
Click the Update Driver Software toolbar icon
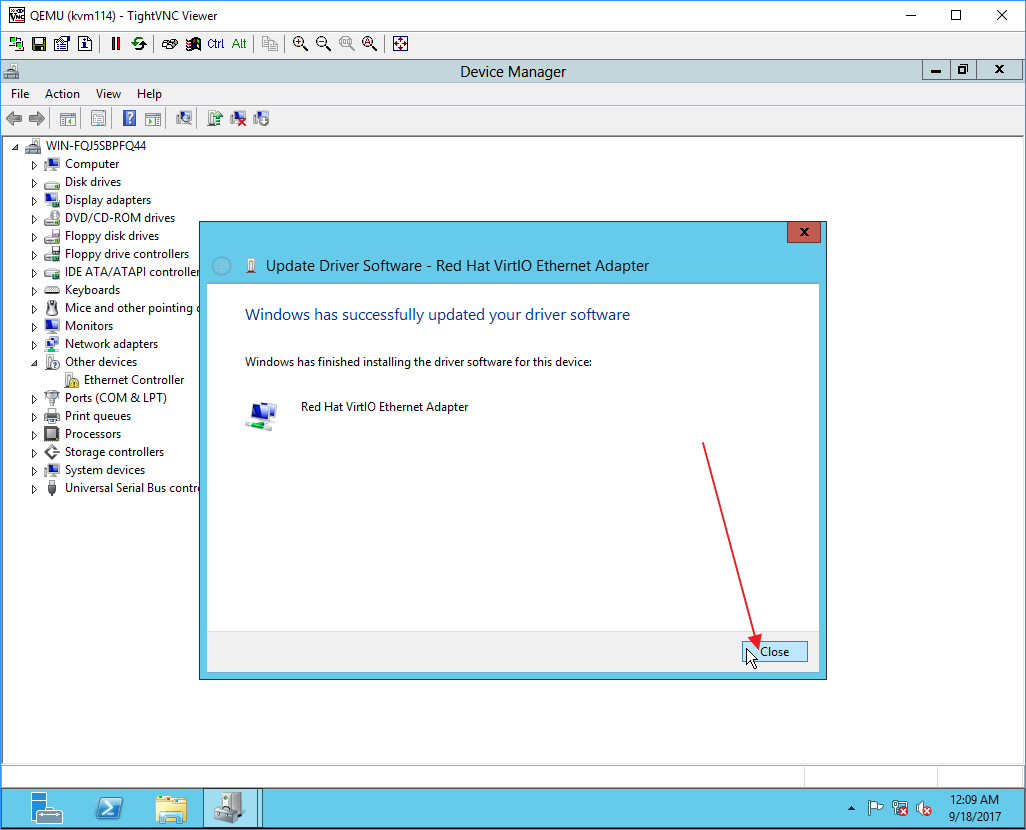pos(215,118)
